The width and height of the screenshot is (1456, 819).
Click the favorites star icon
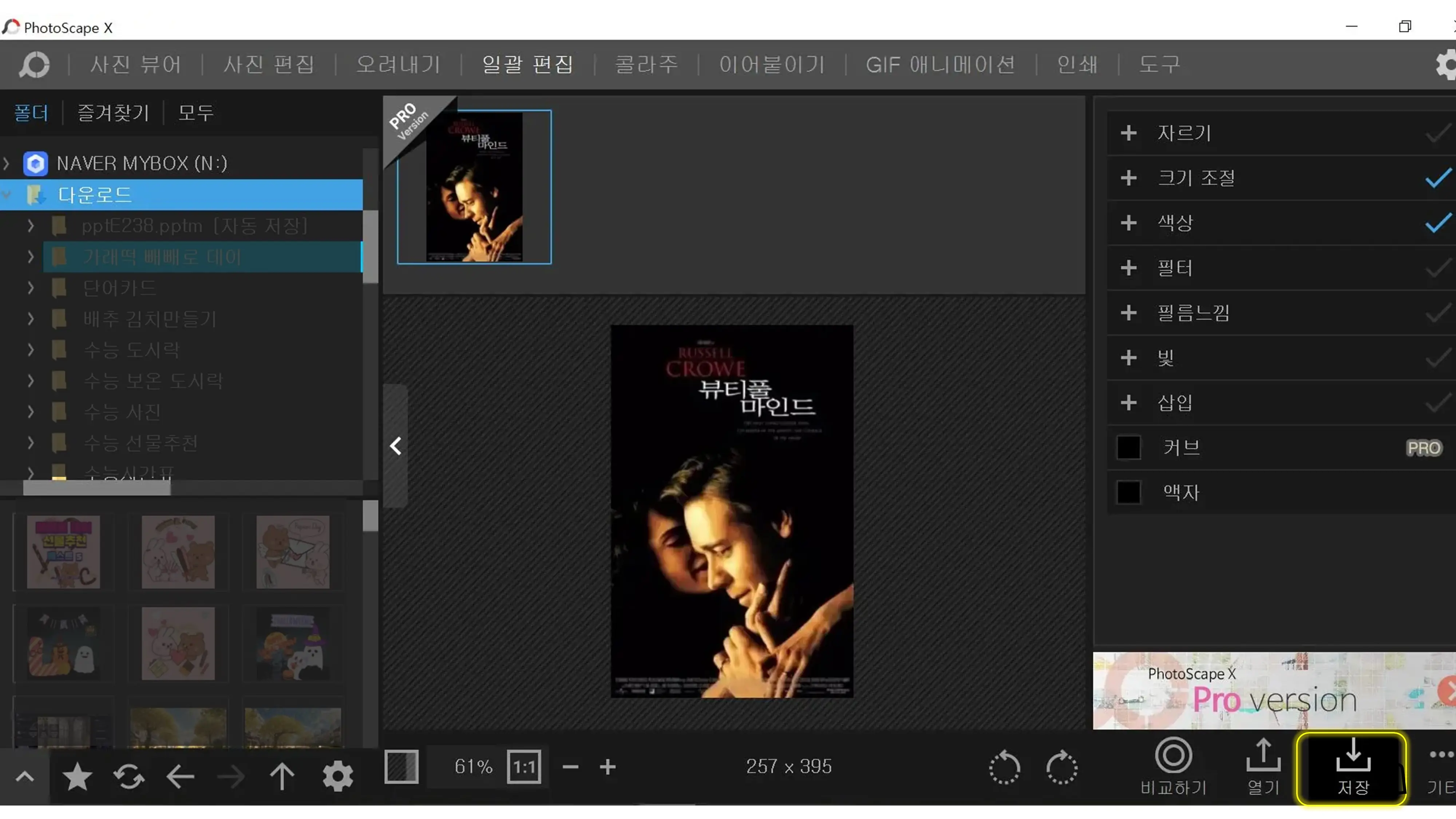tap(77, 777)
